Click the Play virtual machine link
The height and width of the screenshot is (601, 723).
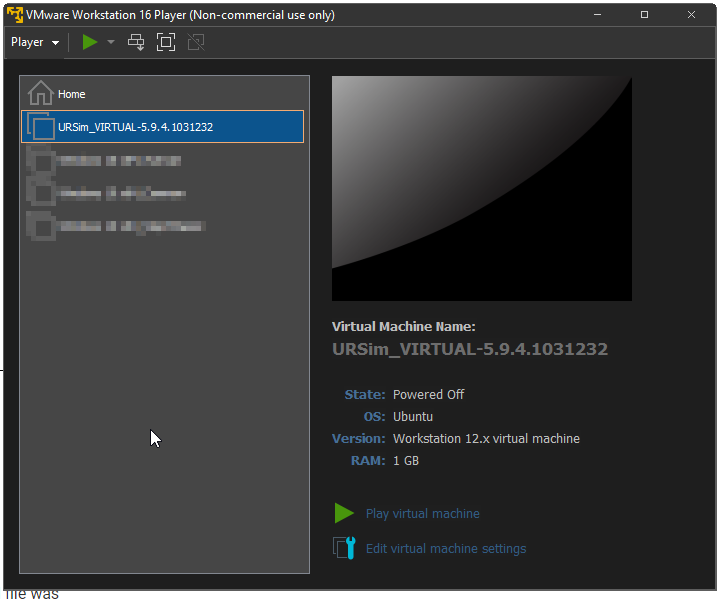coord(422,513)
